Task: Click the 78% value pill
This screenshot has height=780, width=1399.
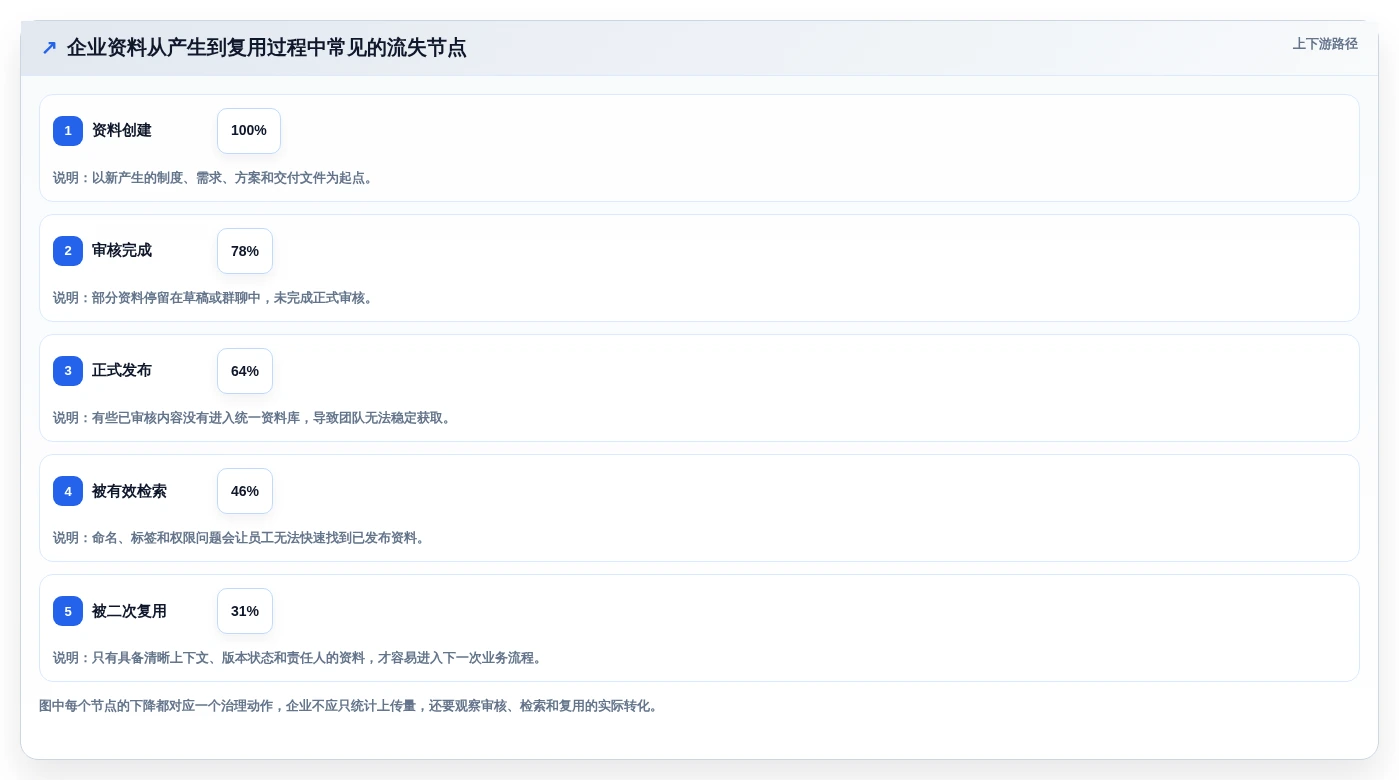Action: [x=245, y=251]
